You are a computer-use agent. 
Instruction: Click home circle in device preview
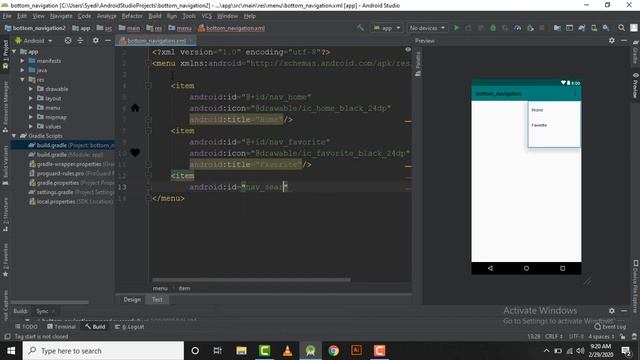click(526, 268)
